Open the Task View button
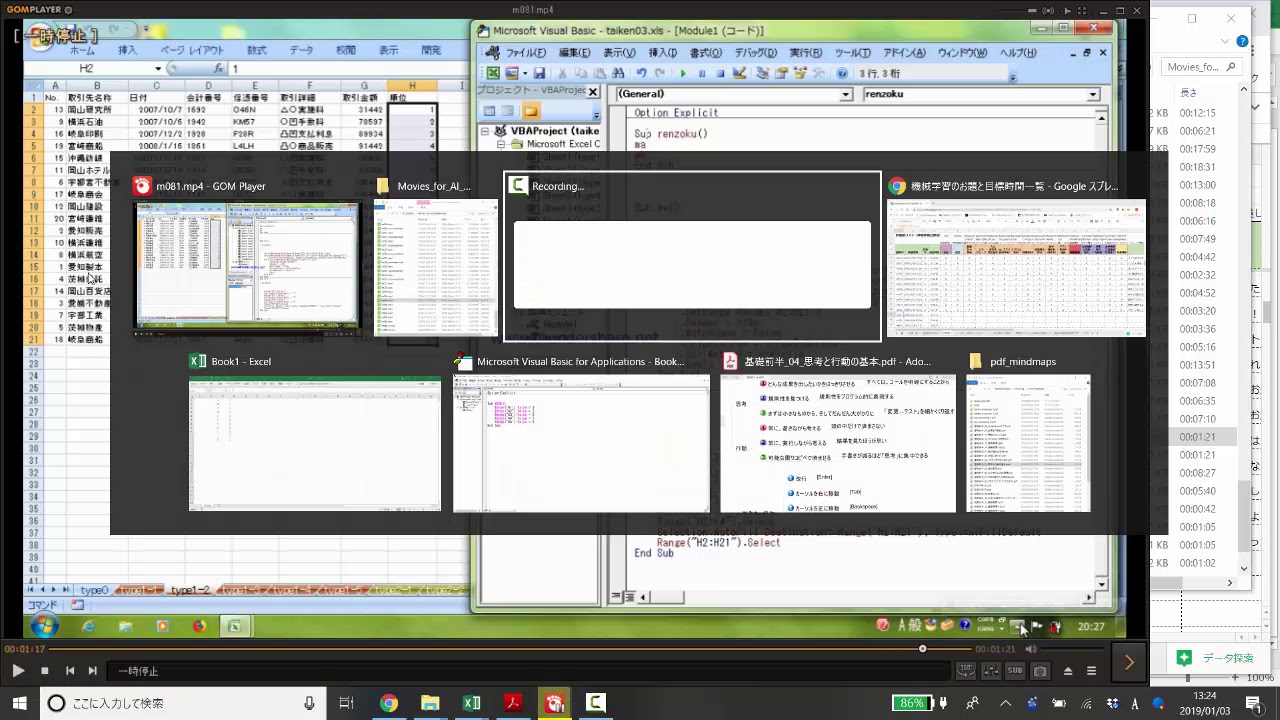 click(346, 703)
